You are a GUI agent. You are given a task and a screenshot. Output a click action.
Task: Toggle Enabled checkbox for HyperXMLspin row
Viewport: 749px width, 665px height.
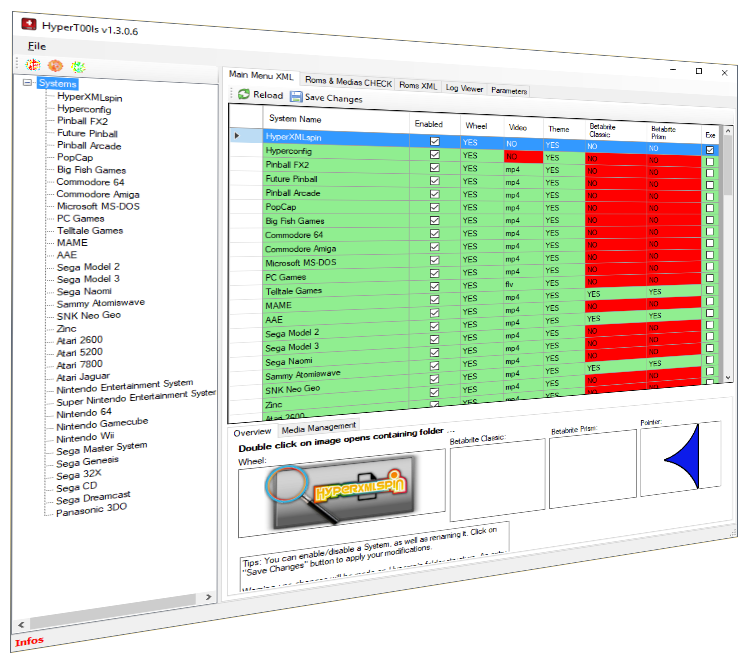[434, 141]
